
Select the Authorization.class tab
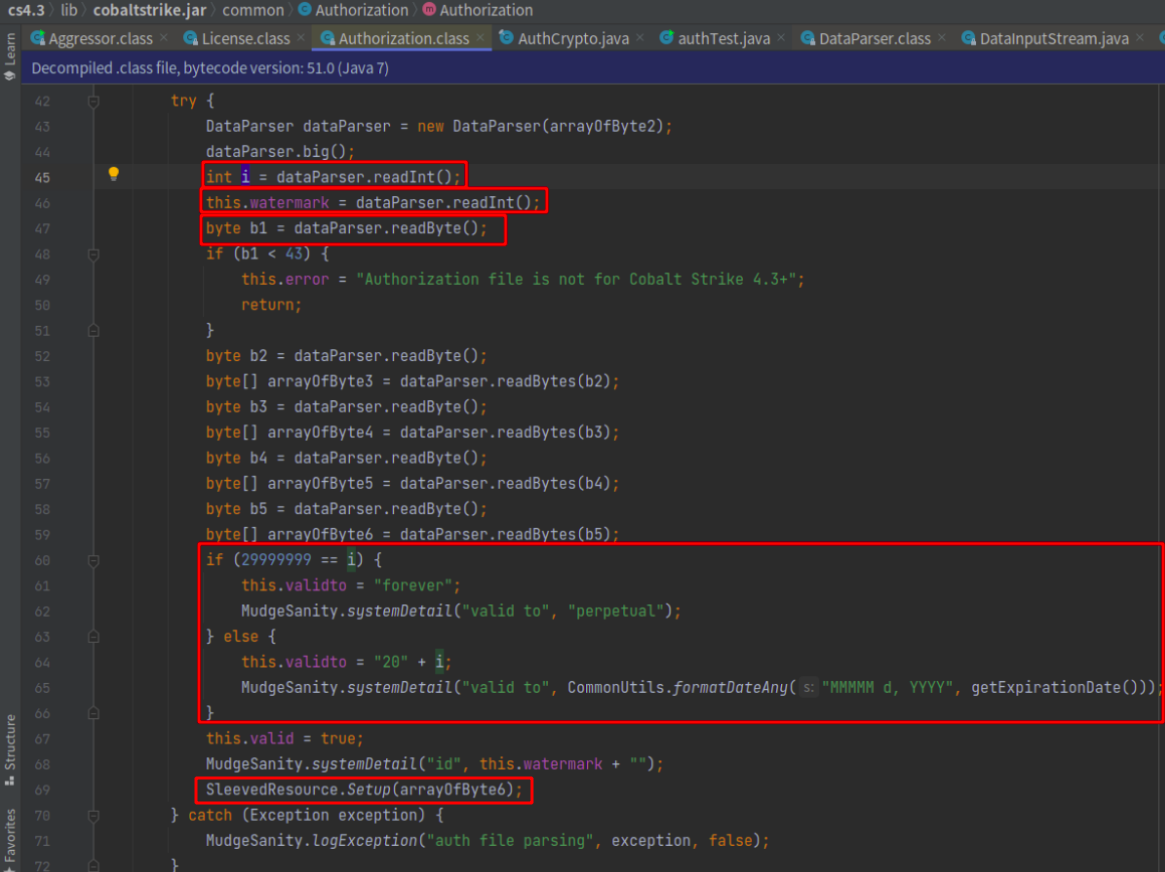point(403,39)
